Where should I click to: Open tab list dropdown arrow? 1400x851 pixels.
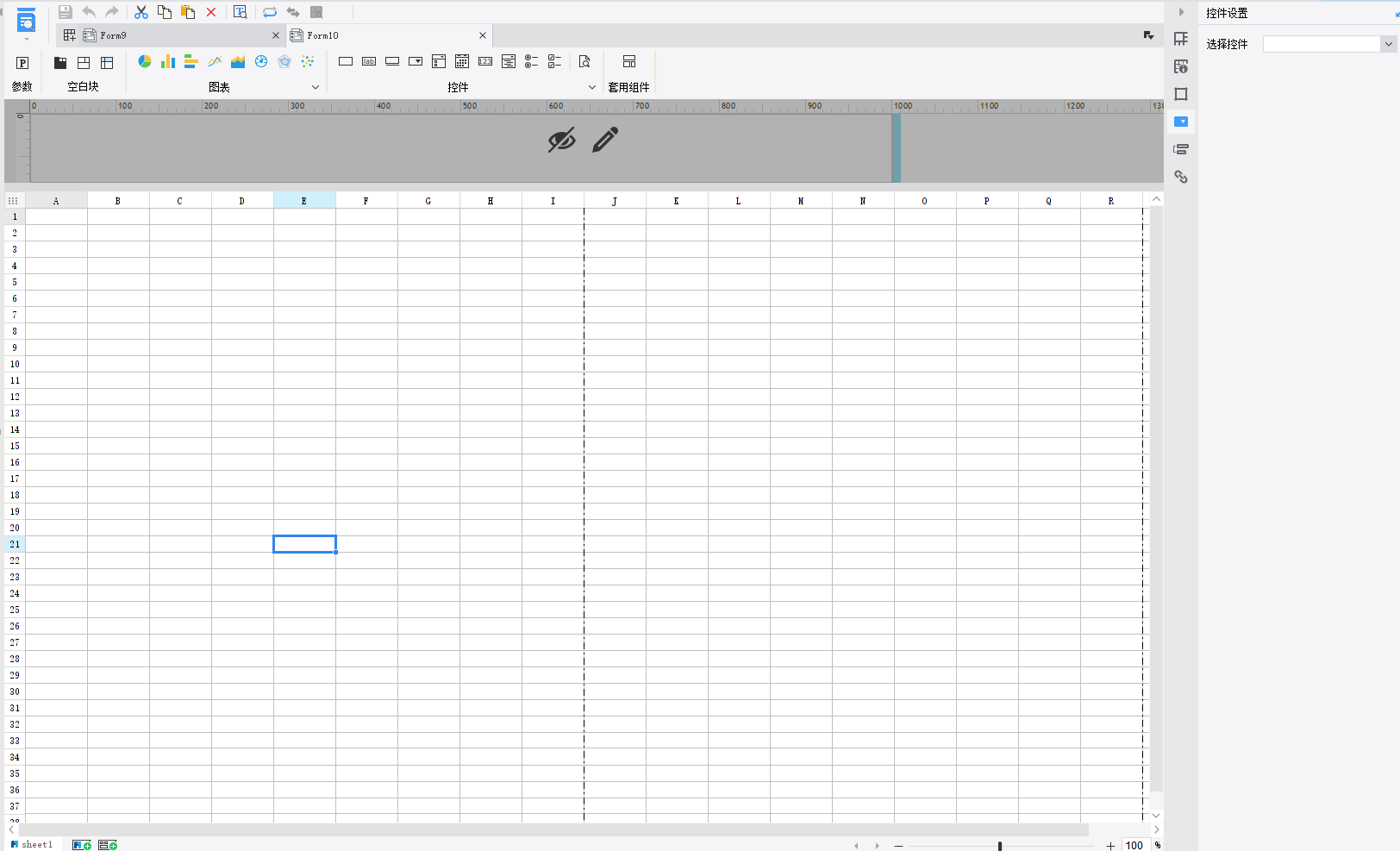pos(1149,35)
